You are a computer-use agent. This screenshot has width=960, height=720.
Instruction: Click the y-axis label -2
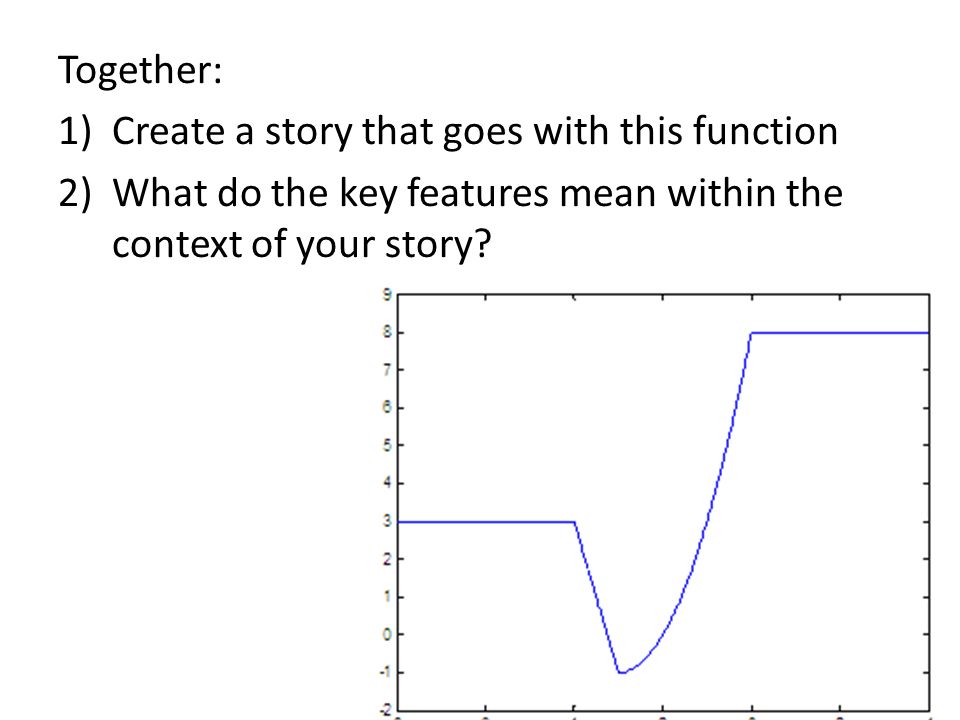tap(385, 710)
